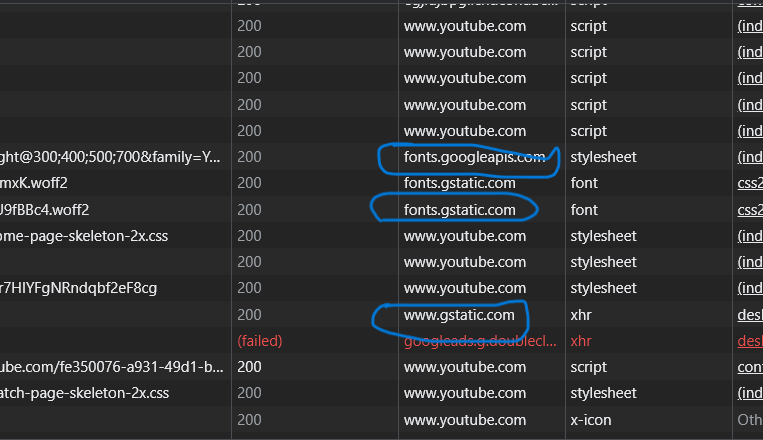The image size is (763, 440).
Task: Select the ube.com/fe350076-a931-49d1-b... request
Action: tap(112, 367)
